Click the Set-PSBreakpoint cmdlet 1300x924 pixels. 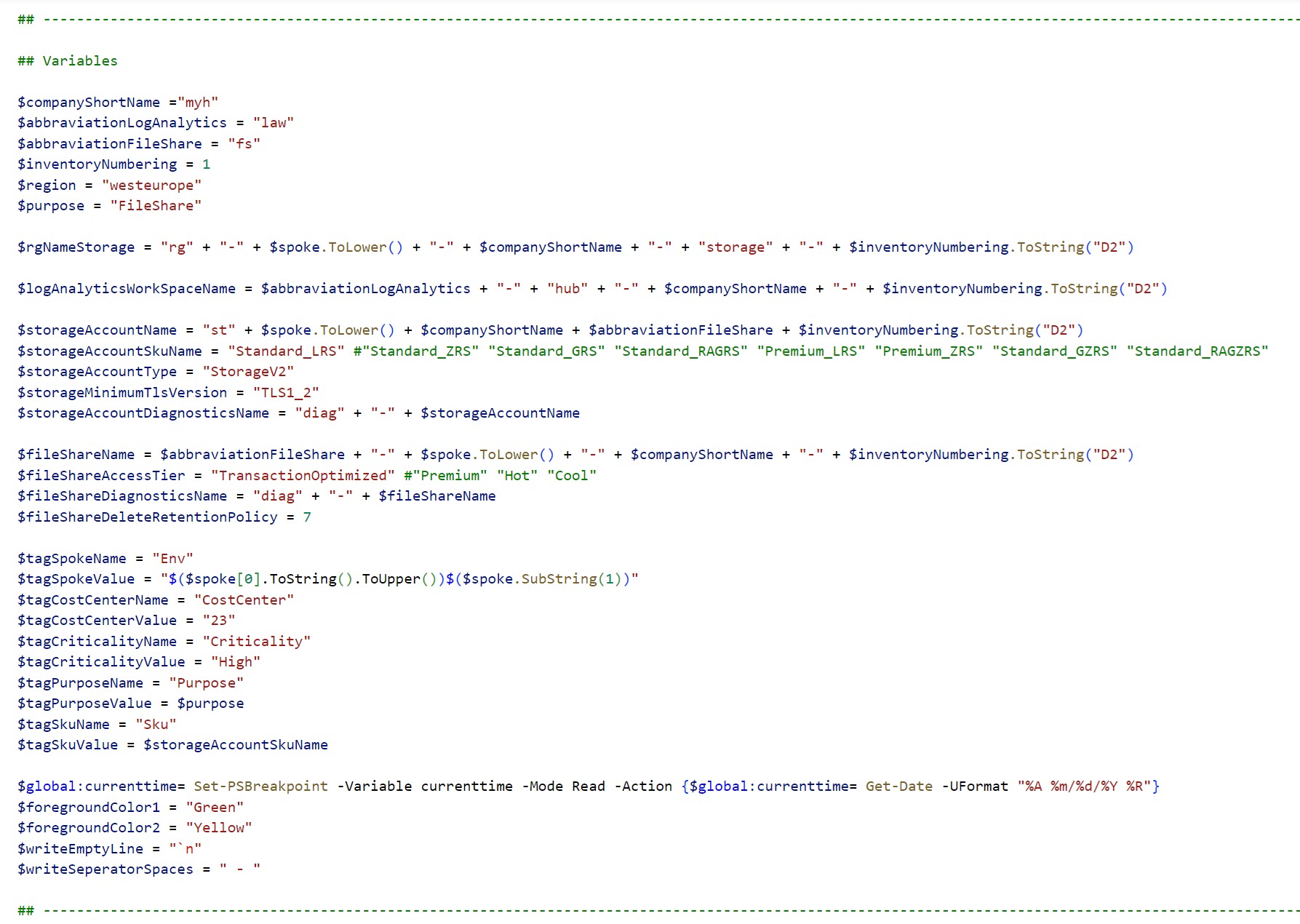(261, 786)
